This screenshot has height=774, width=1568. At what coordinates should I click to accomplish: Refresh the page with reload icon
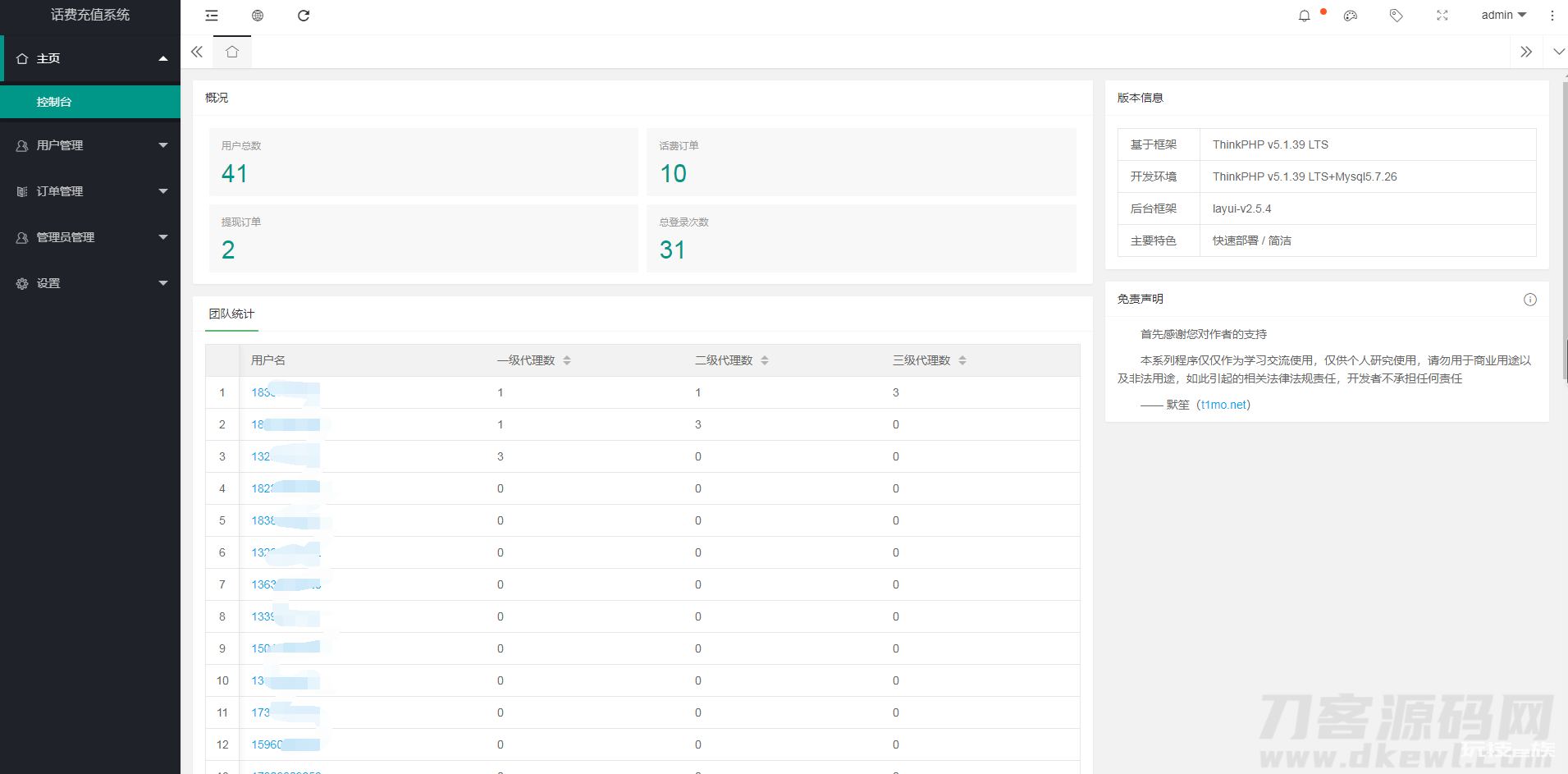[304, 16]
